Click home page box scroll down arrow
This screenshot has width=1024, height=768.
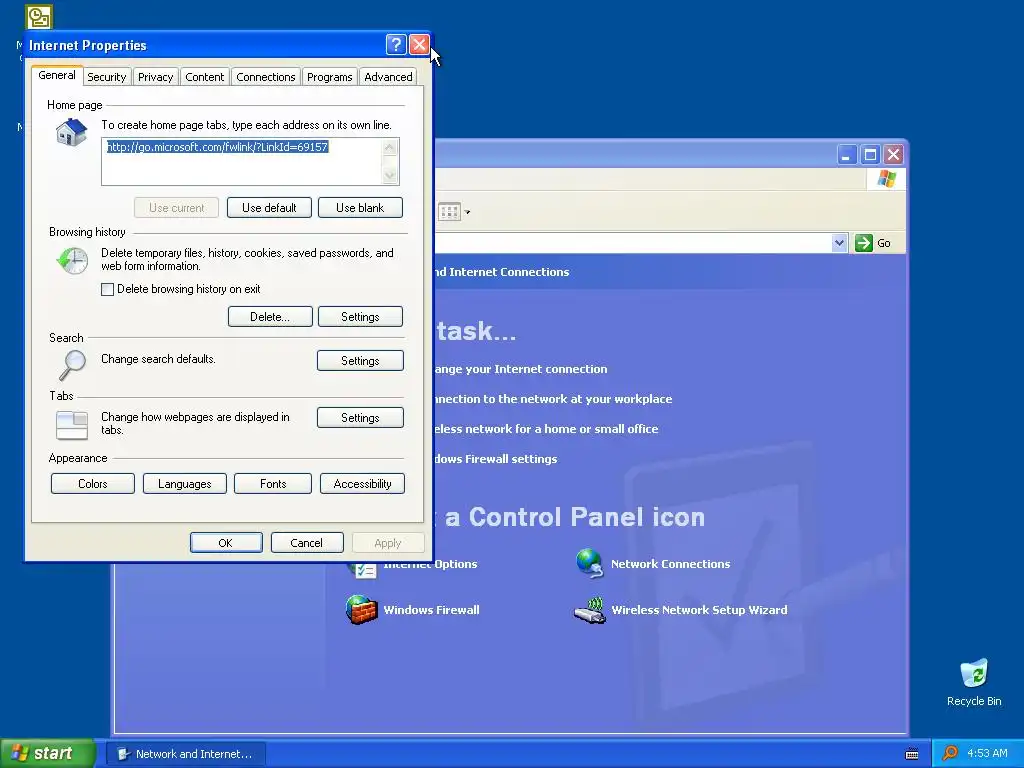click(390, 175)
